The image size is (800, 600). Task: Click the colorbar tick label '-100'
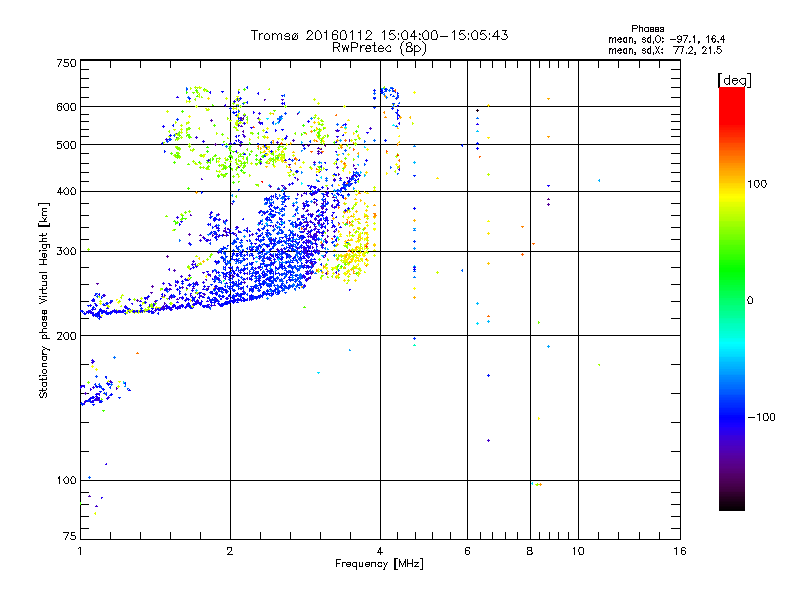761,417
